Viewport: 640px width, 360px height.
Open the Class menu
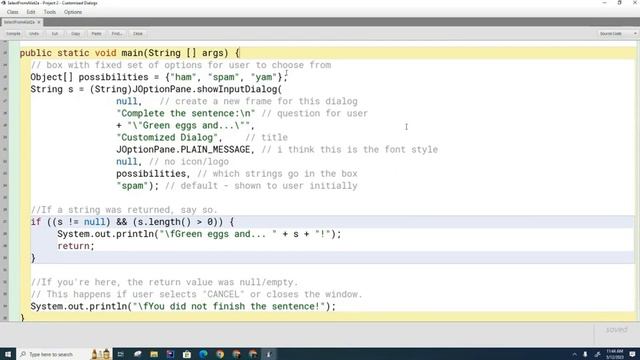pos(13,12)
